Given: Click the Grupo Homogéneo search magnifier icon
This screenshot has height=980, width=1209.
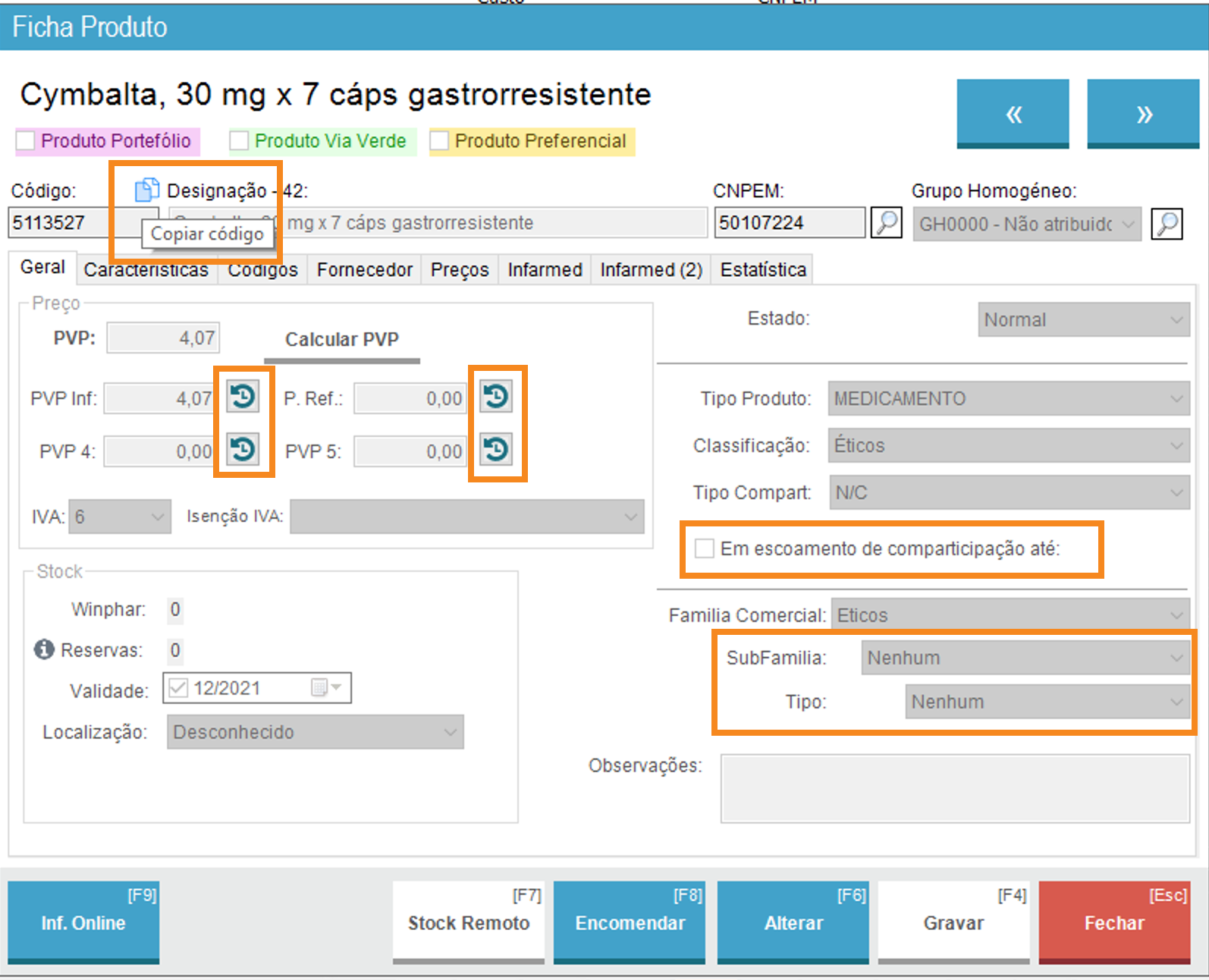Looking at the screenshot, I should tap(1167, 224).
